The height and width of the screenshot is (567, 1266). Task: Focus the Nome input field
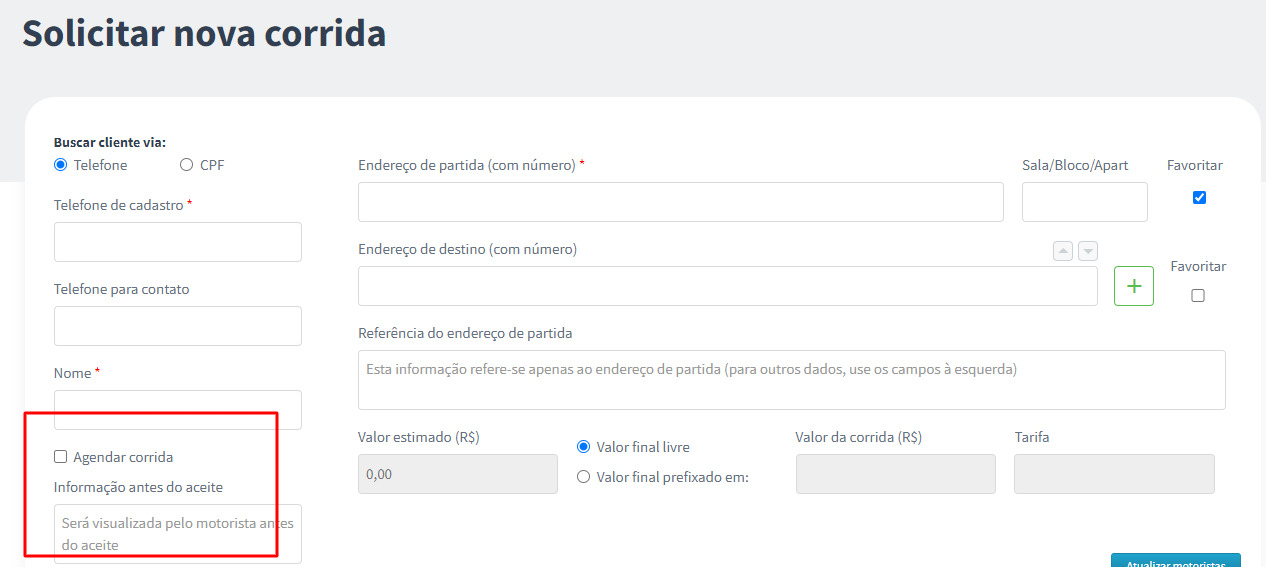tap(178, 410)
